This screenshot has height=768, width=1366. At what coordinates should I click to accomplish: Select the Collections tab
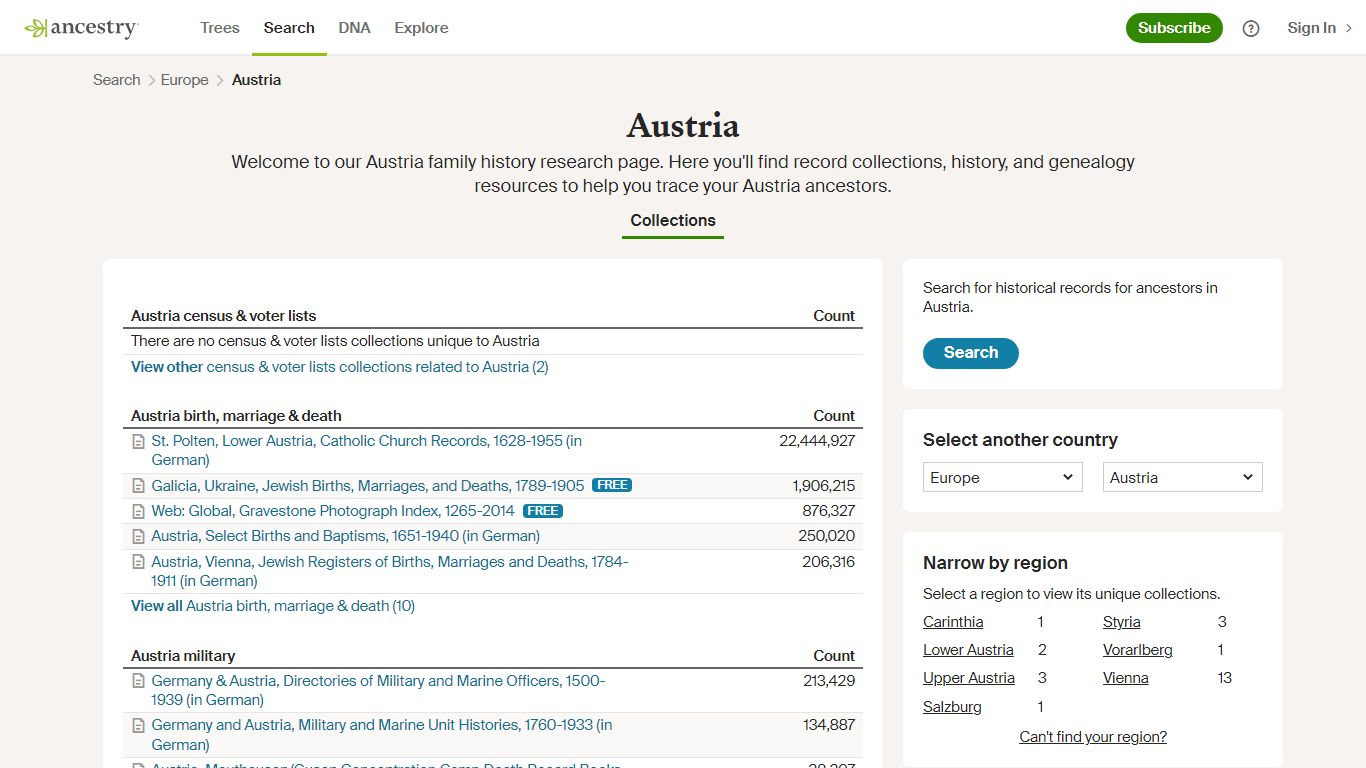[673, 220]
